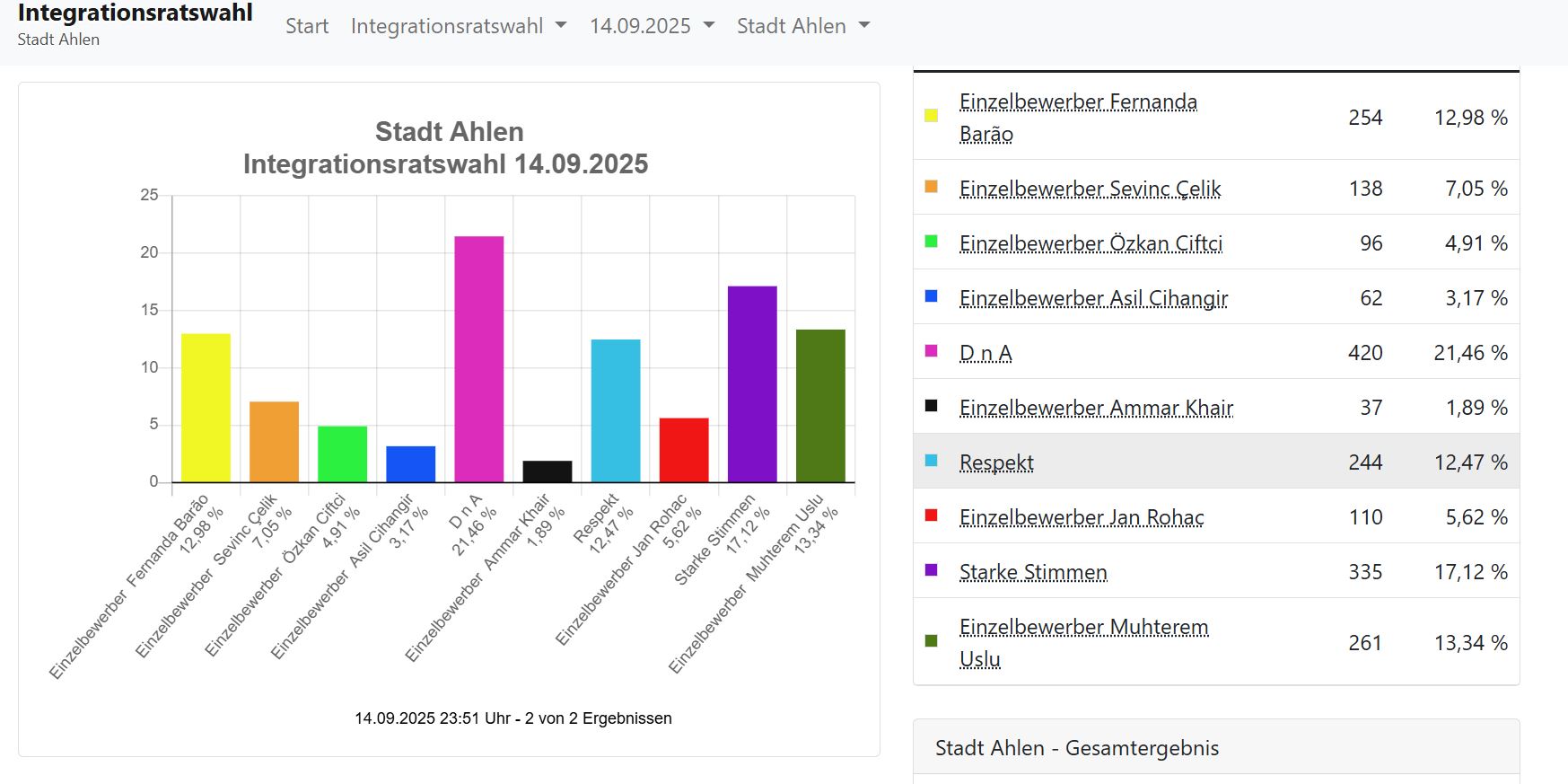1568x784 pixels.
Task: Expand the 14.09.2025 date dropdown
Action: click(652, 26)
